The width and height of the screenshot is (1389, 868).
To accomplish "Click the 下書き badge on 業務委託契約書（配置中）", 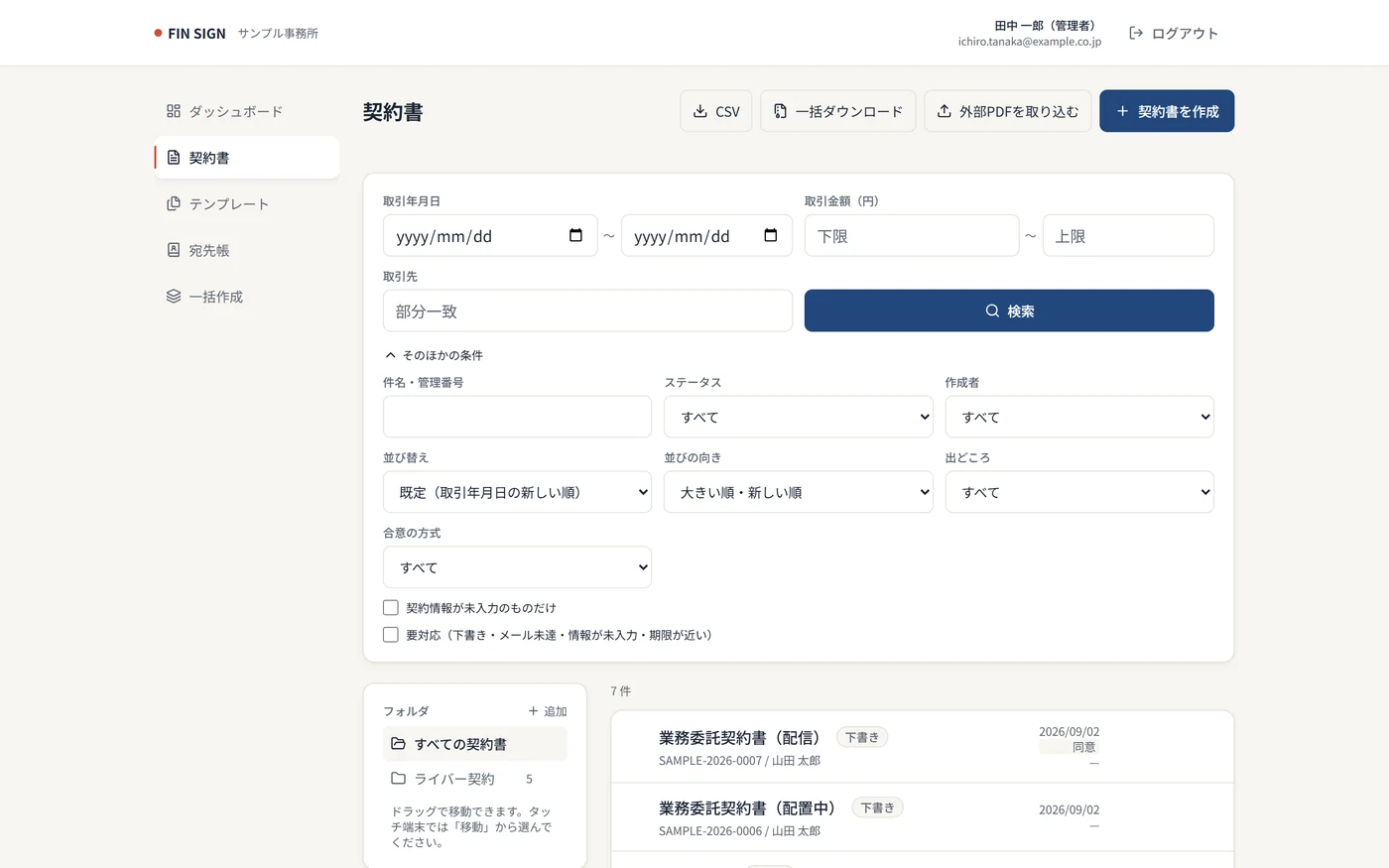I will click(x=878, y=807).
